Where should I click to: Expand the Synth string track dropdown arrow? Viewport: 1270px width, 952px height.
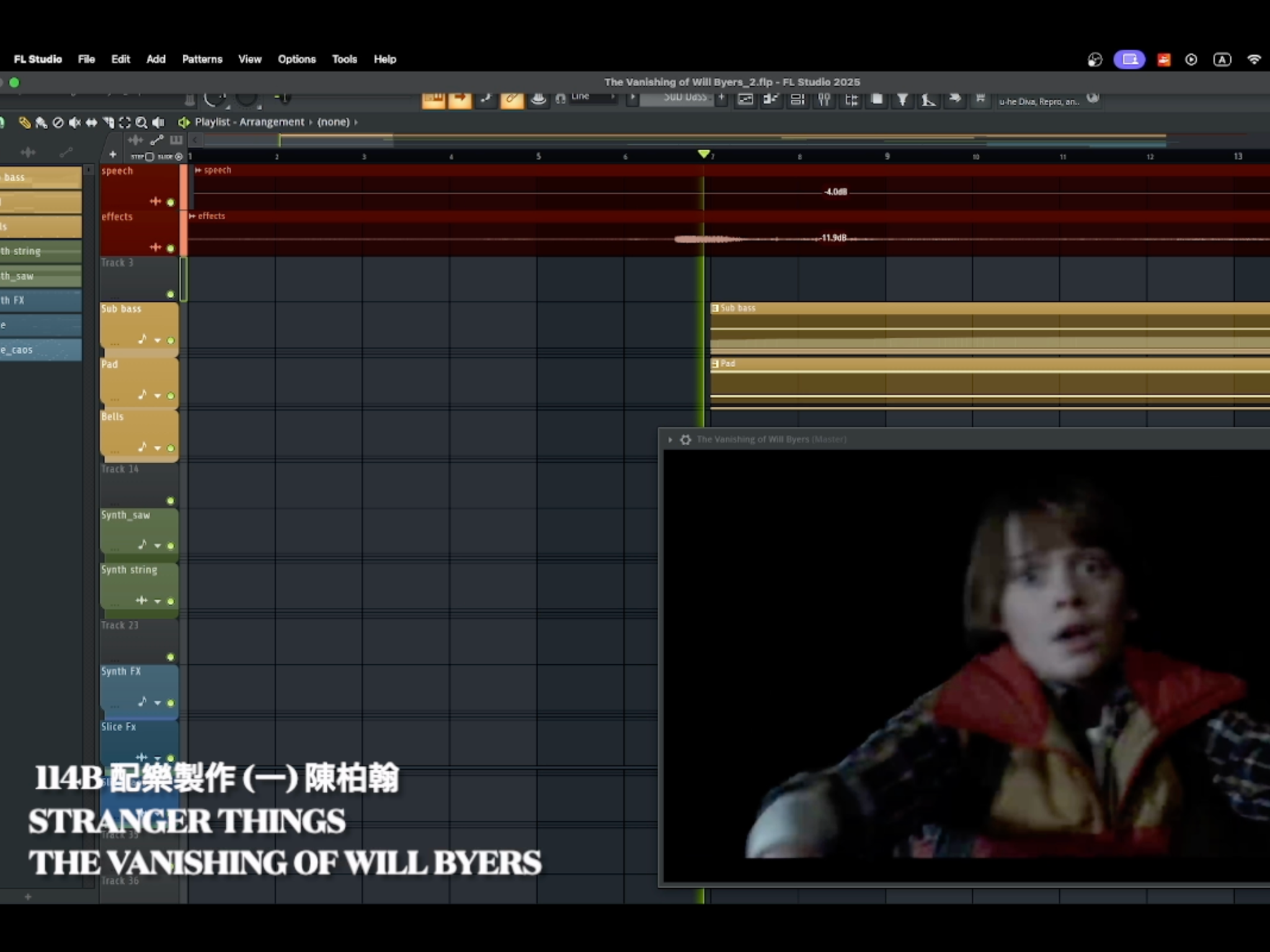pyautogui.click(x=158, y=601)
